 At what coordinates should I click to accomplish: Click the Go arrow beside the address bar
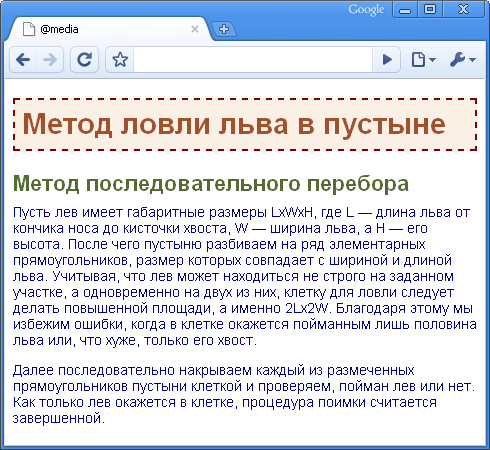[x=387, y=60]
